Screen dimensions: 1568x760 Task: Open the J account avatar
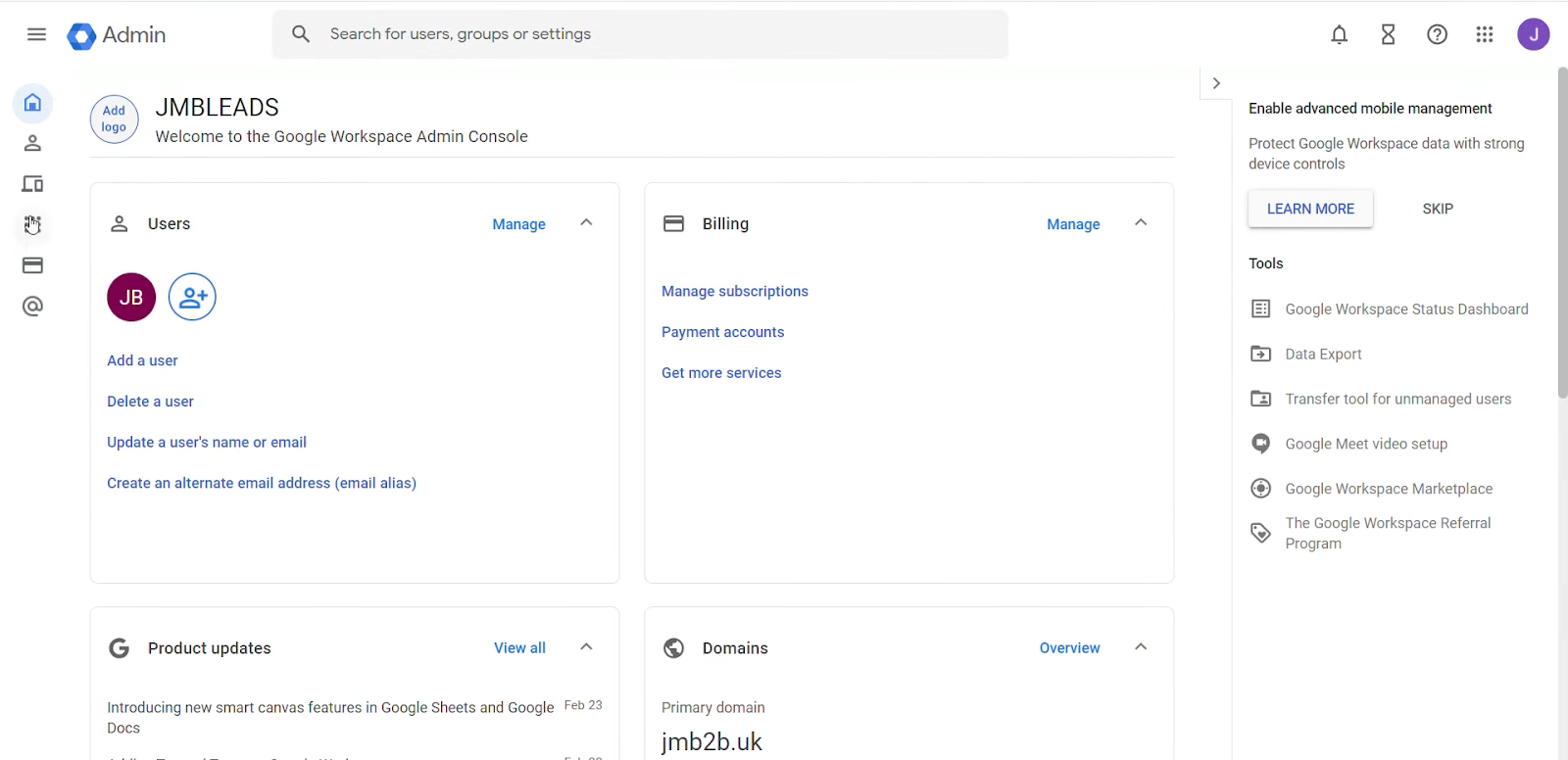pos(1534,35)
